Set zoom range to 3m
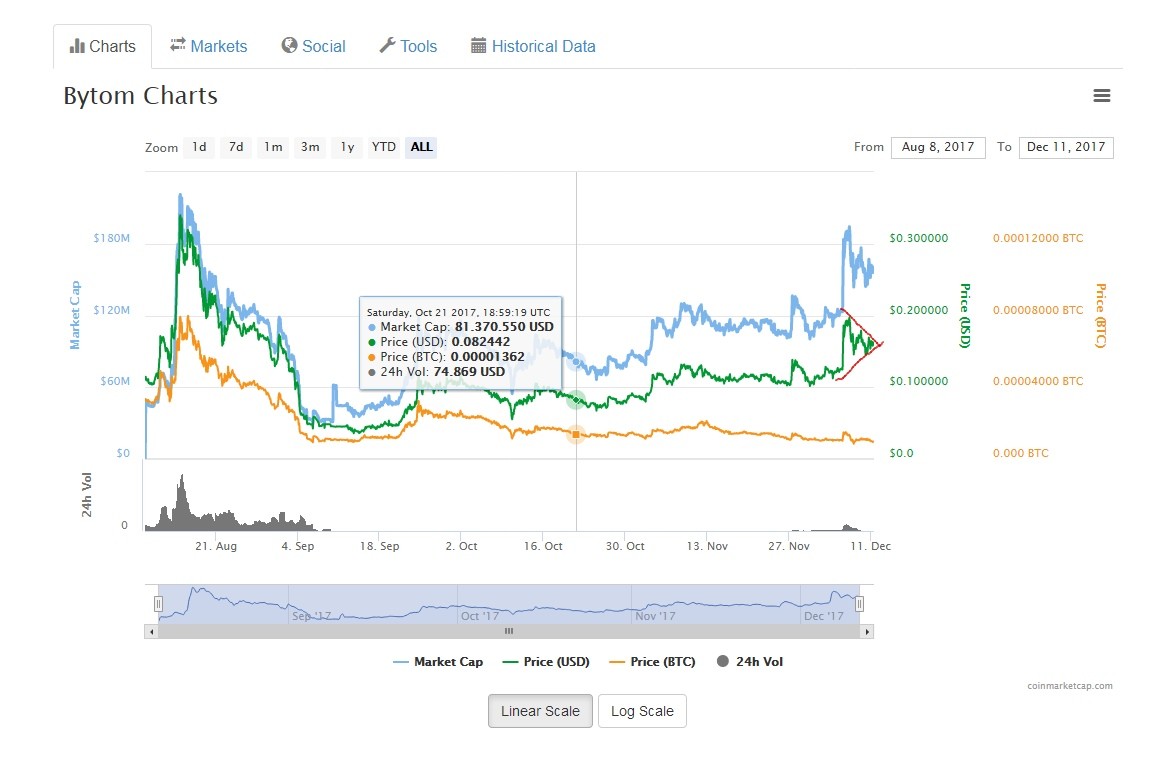 [310, 147]
